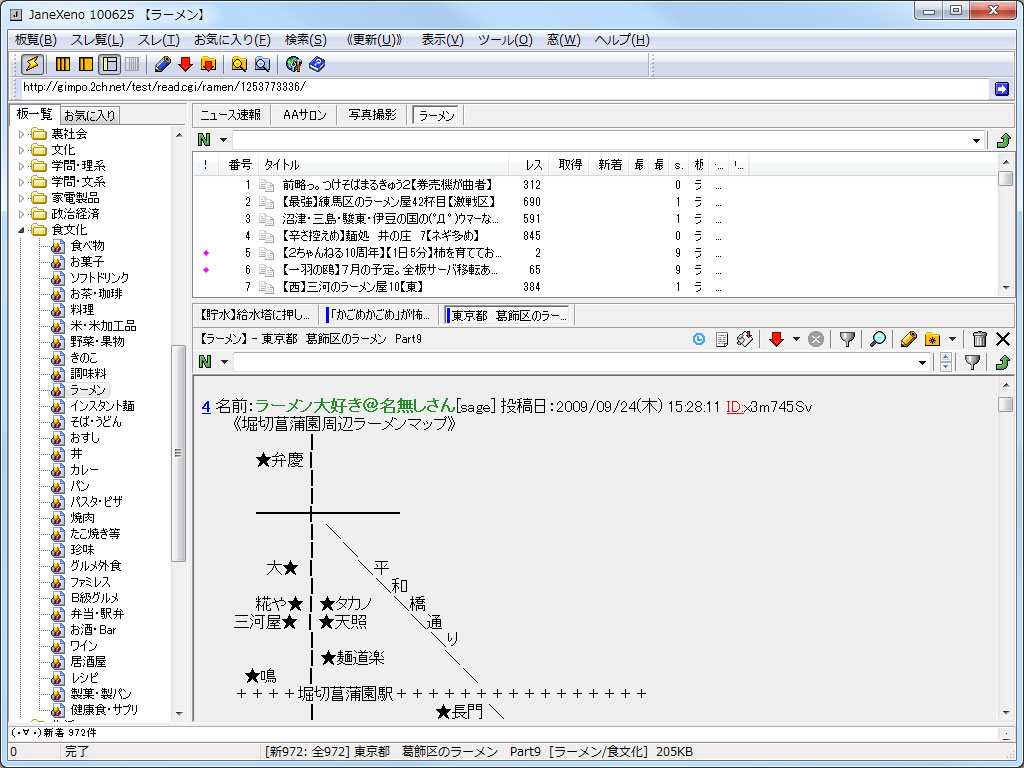Switch to the ニュース速報 board tab
Screen dimensions: 1024x768
coord(230,115)
